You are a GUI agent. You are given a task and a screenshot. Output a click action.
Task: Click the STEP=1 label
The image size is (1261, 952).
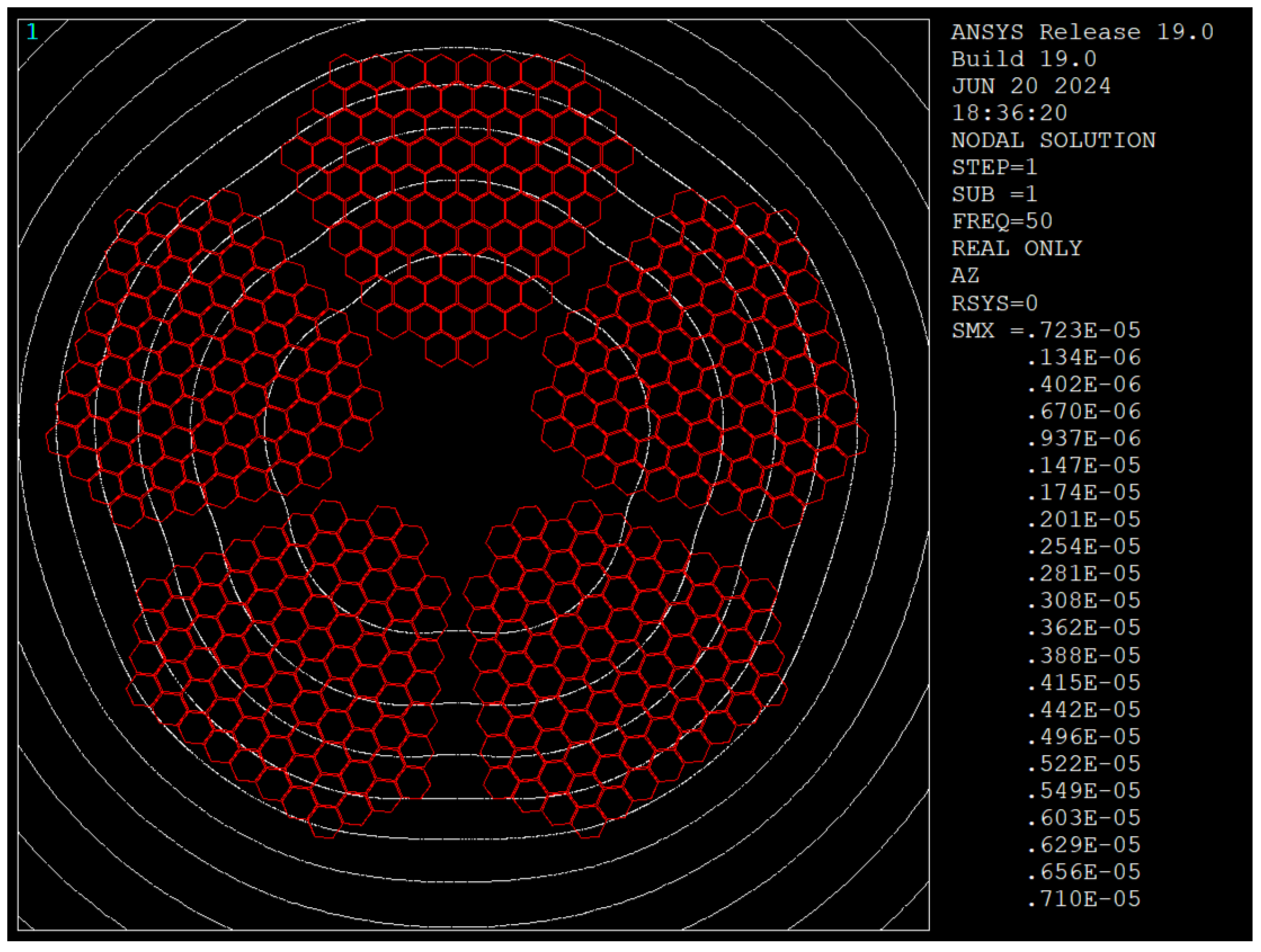(994, 168)
